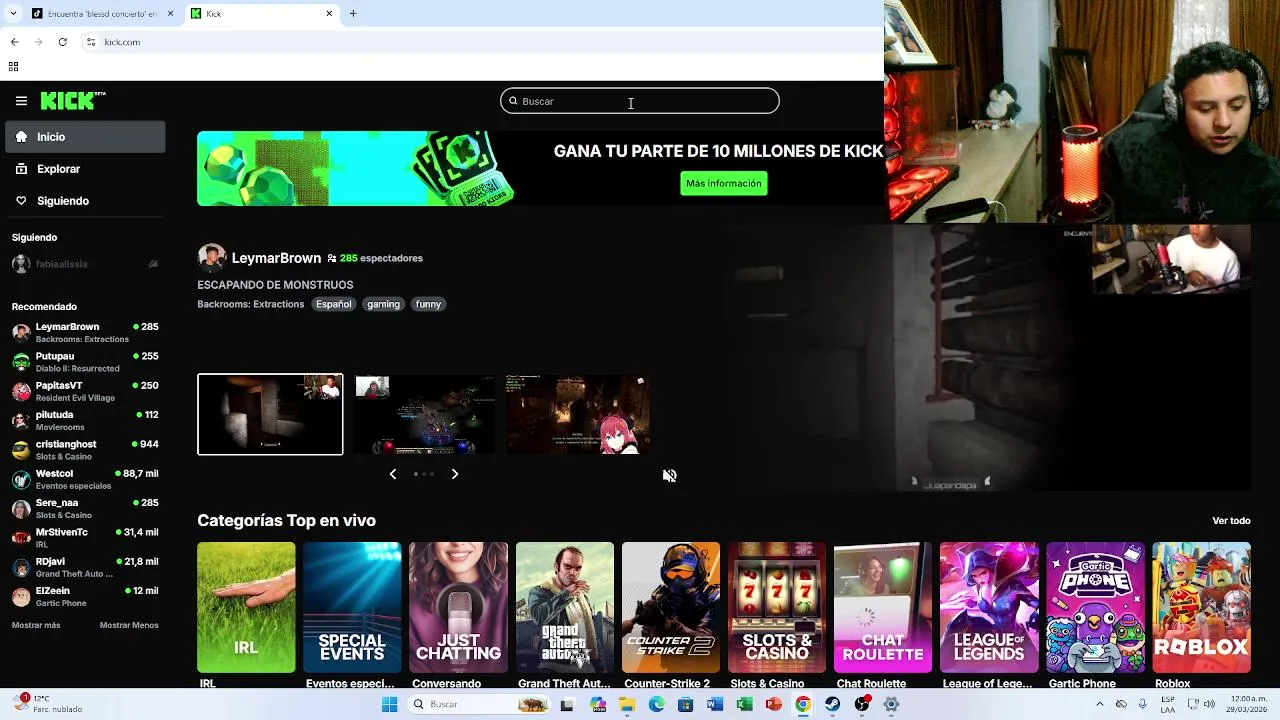Open recommended channel RDjavi
Viewport: 1280px width, 720px height.
point(85,567)
